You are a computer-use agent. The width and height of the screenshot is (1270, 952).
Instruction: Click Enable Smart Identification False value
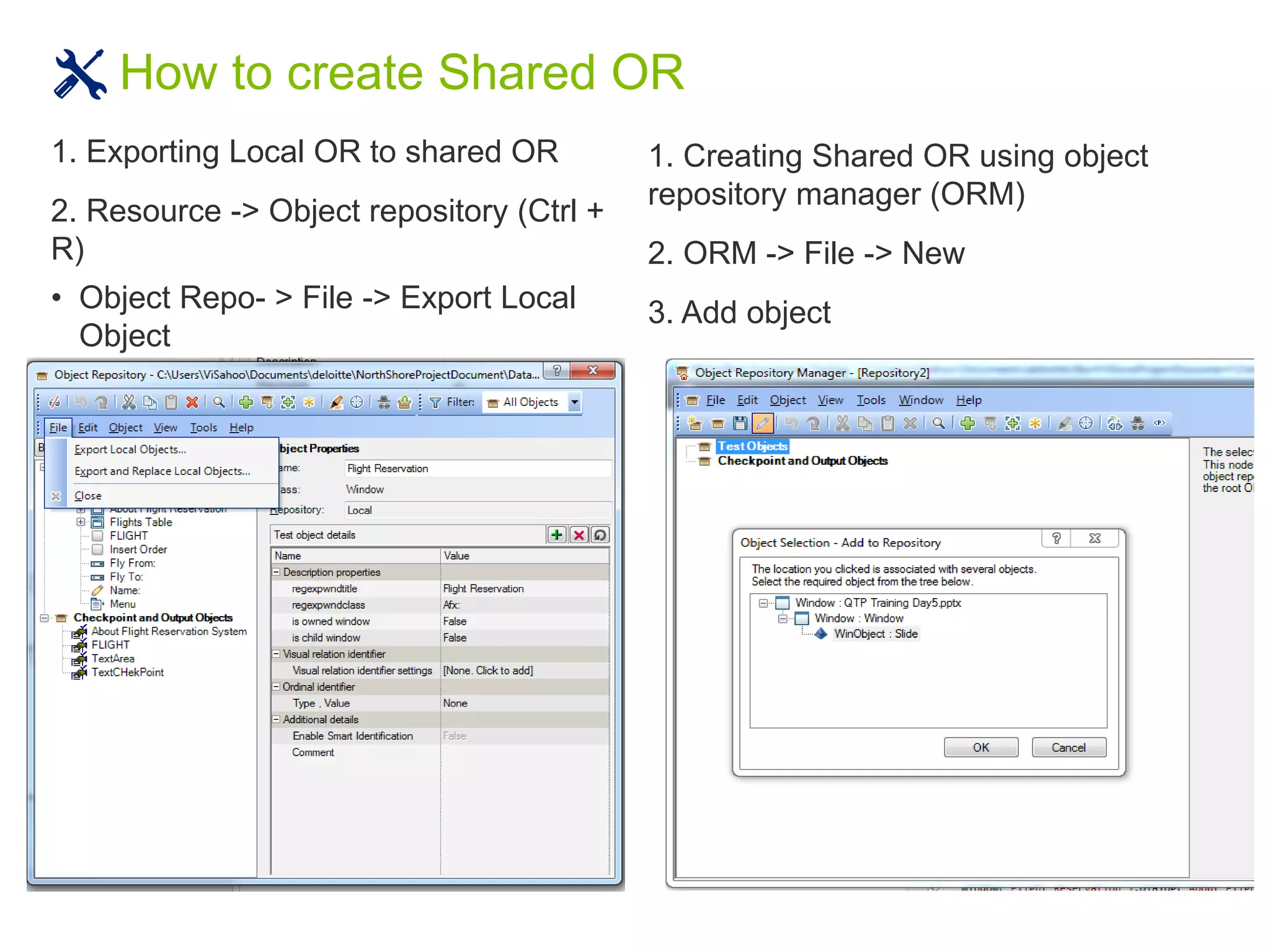(x=455, y=736)
